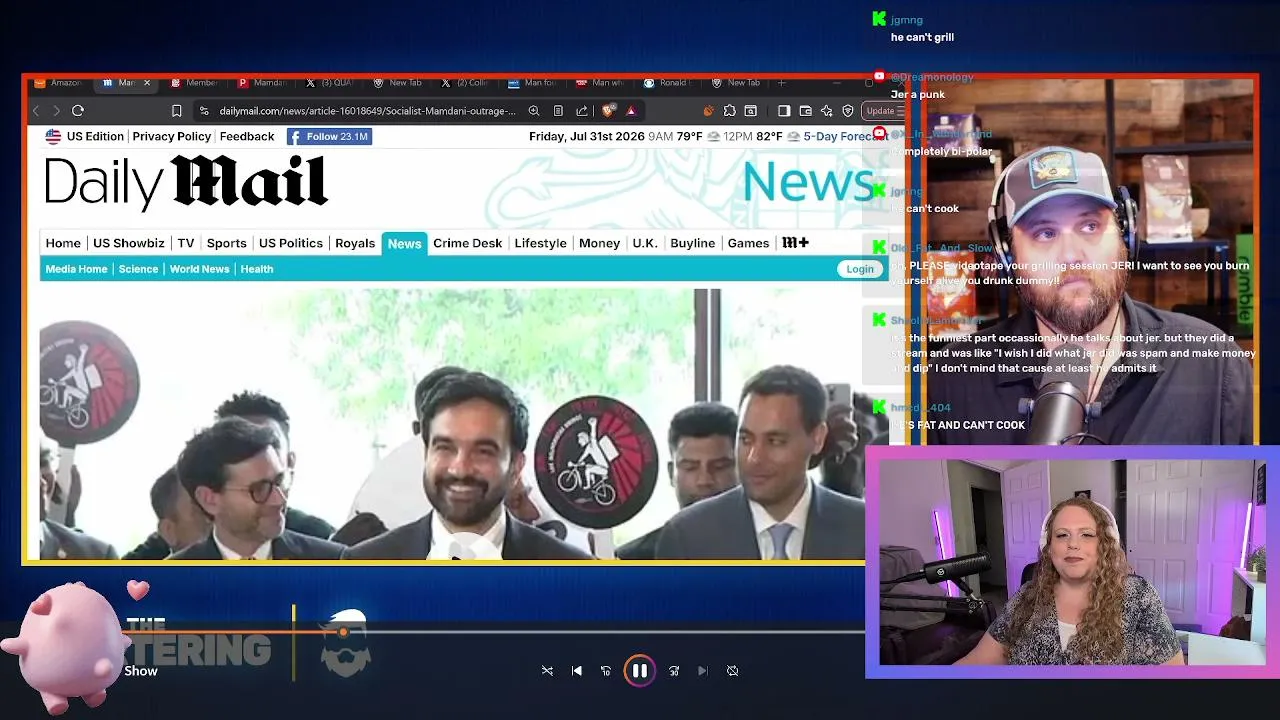Screen dimensions: 1280x720
Task: Click the woman's webcam feed
Action: coord(1072,561)
